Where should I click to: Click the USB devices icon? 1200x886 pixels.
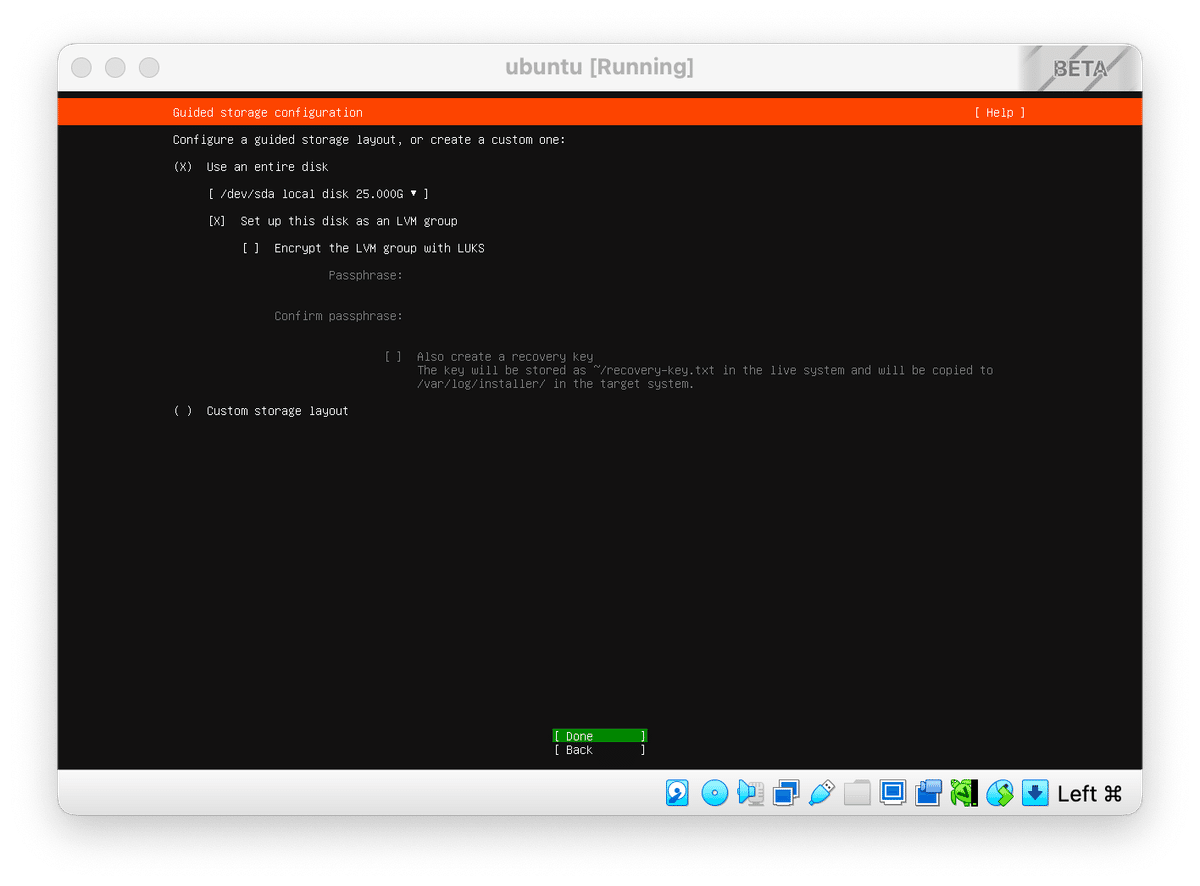click(x=821, y=793)
